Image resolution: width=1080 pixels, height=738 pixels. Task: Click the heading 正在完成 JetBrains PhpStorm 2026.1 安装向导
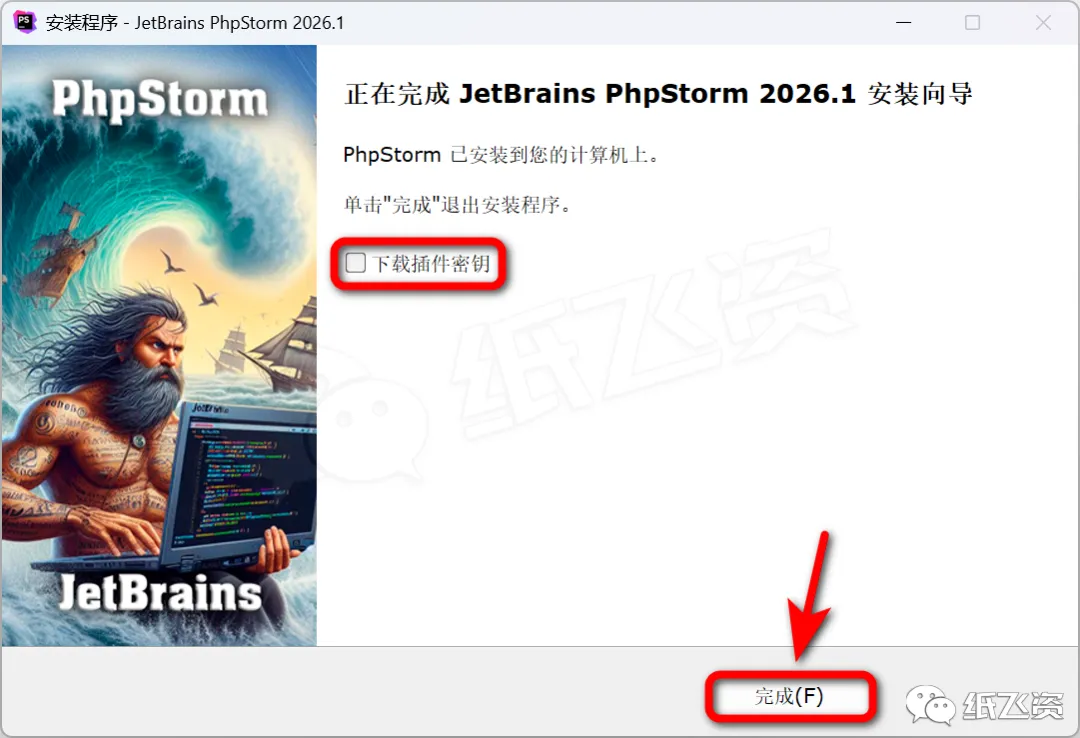pyautogui.click(x=658, y=94)
